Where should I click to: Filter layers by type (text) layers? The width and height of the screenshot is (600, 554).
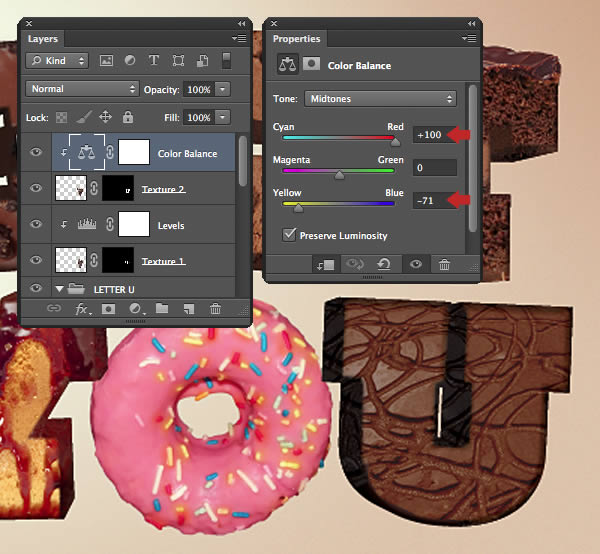click(x=154, y=60)
